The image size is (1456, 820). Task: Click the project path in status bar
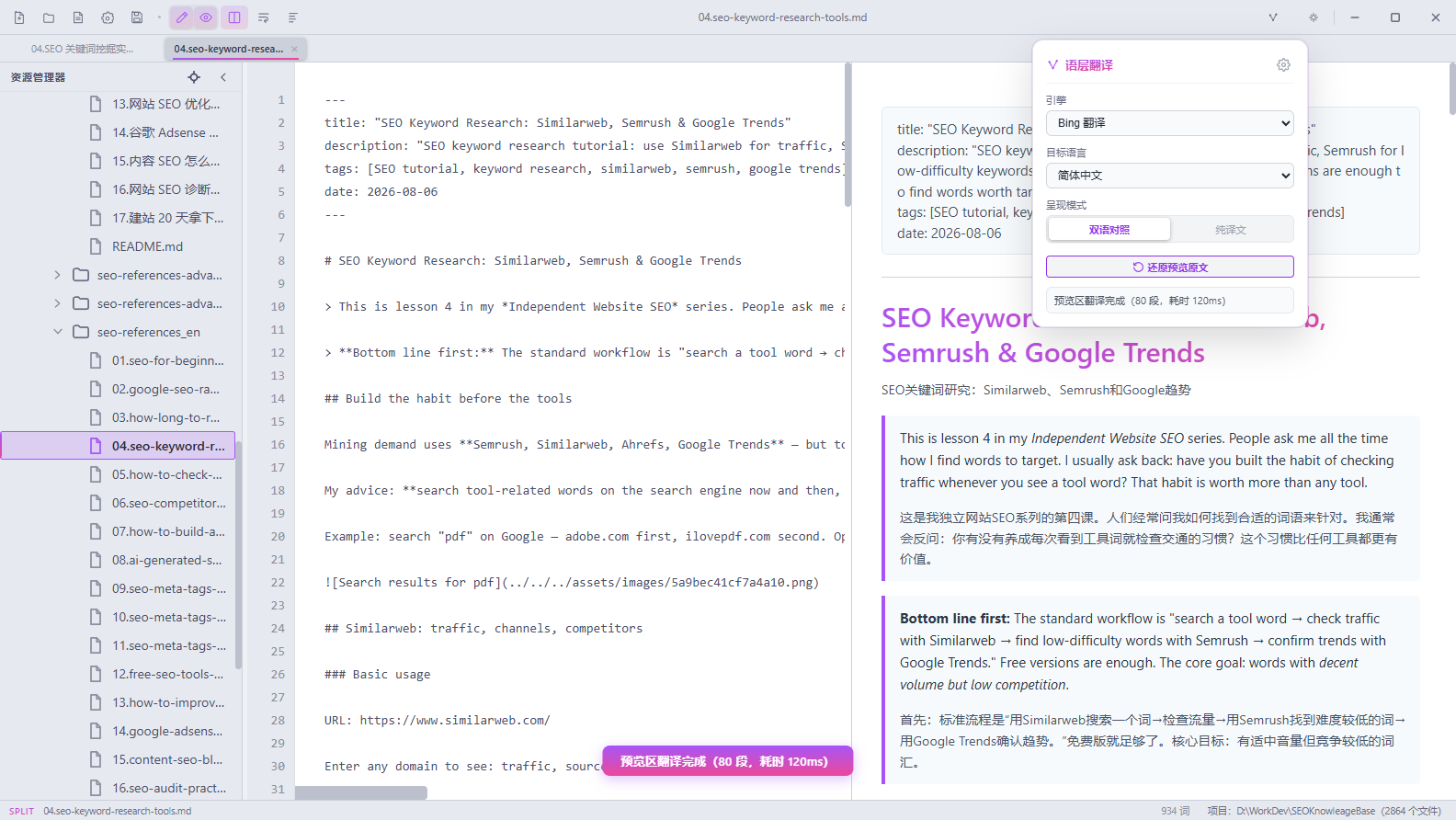(x=1324, y=811)
